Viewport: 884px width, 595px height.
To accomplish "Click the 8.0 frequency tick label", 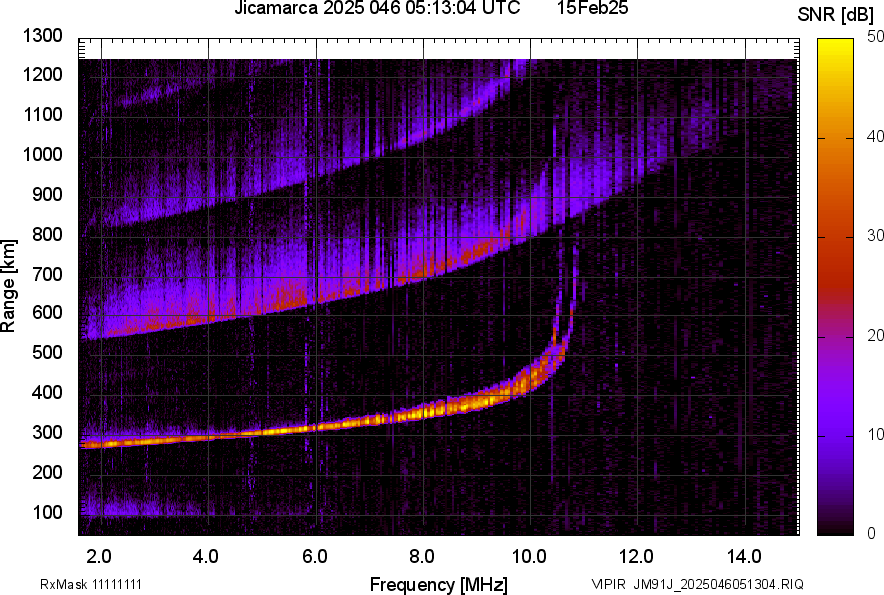I will [422, 555].
